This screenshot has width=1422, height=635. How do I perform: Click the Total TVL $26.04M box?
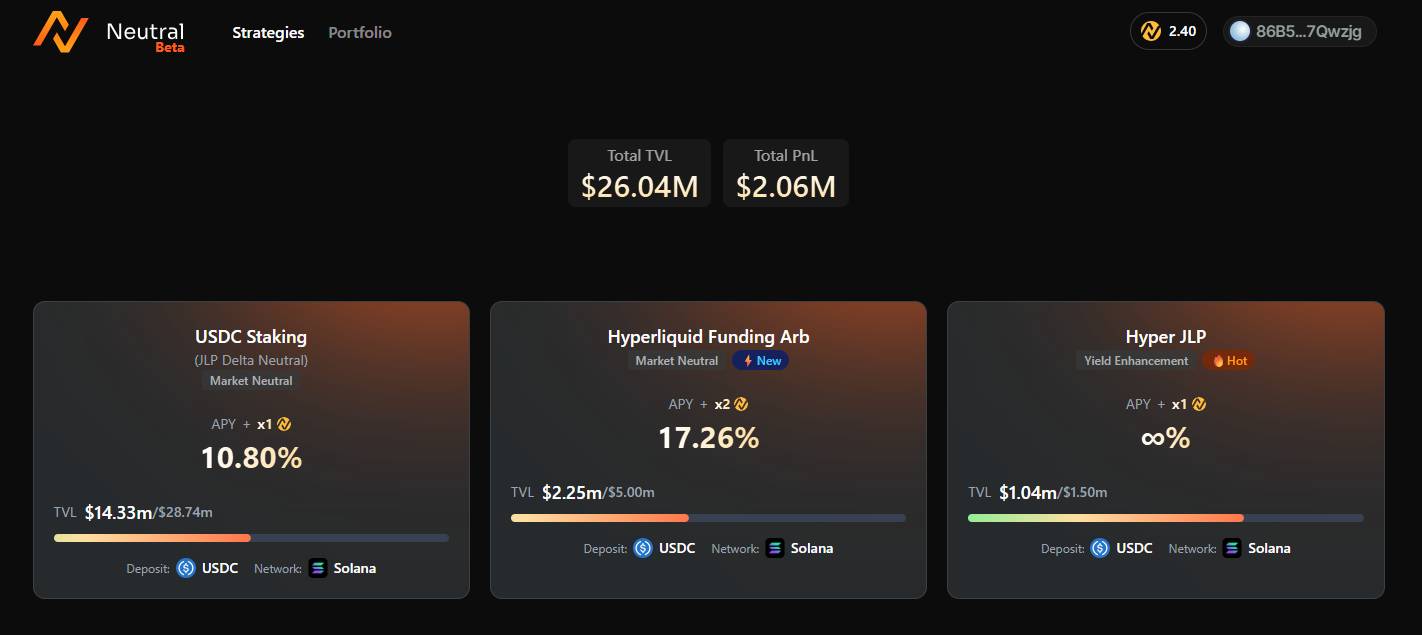point(639,173)
